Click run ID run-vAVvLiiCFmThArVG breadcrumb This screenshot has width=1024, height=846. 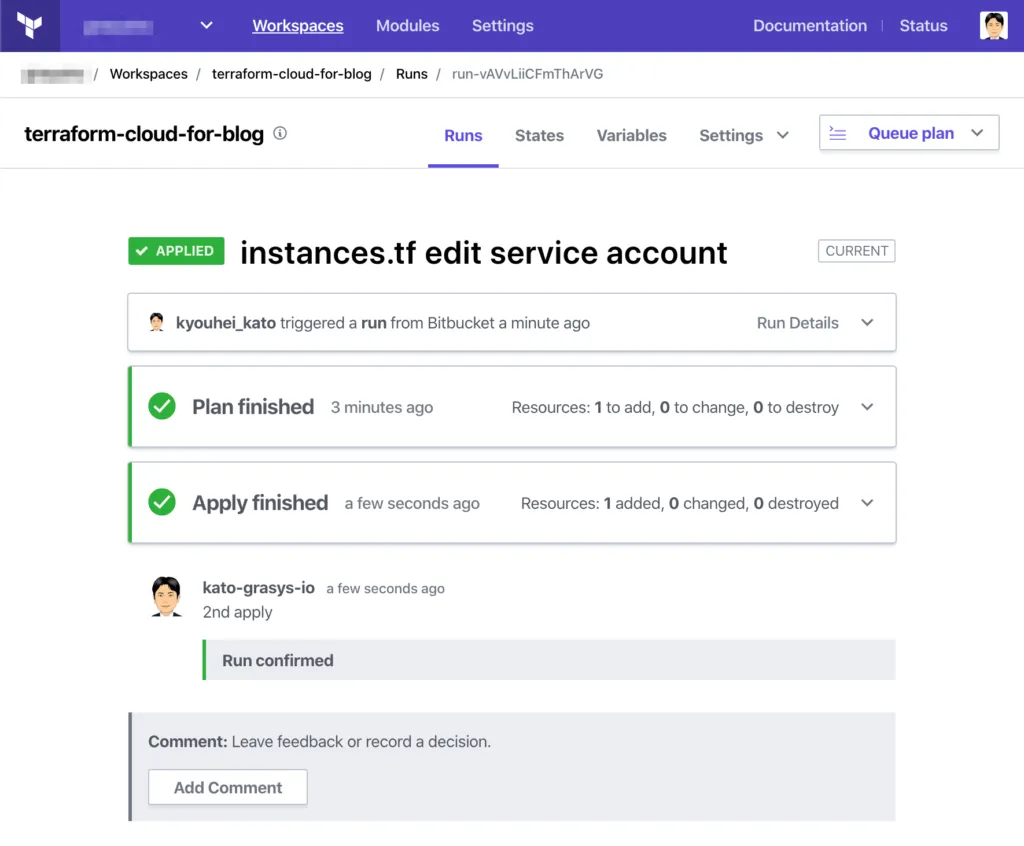[x=528, y=74]
